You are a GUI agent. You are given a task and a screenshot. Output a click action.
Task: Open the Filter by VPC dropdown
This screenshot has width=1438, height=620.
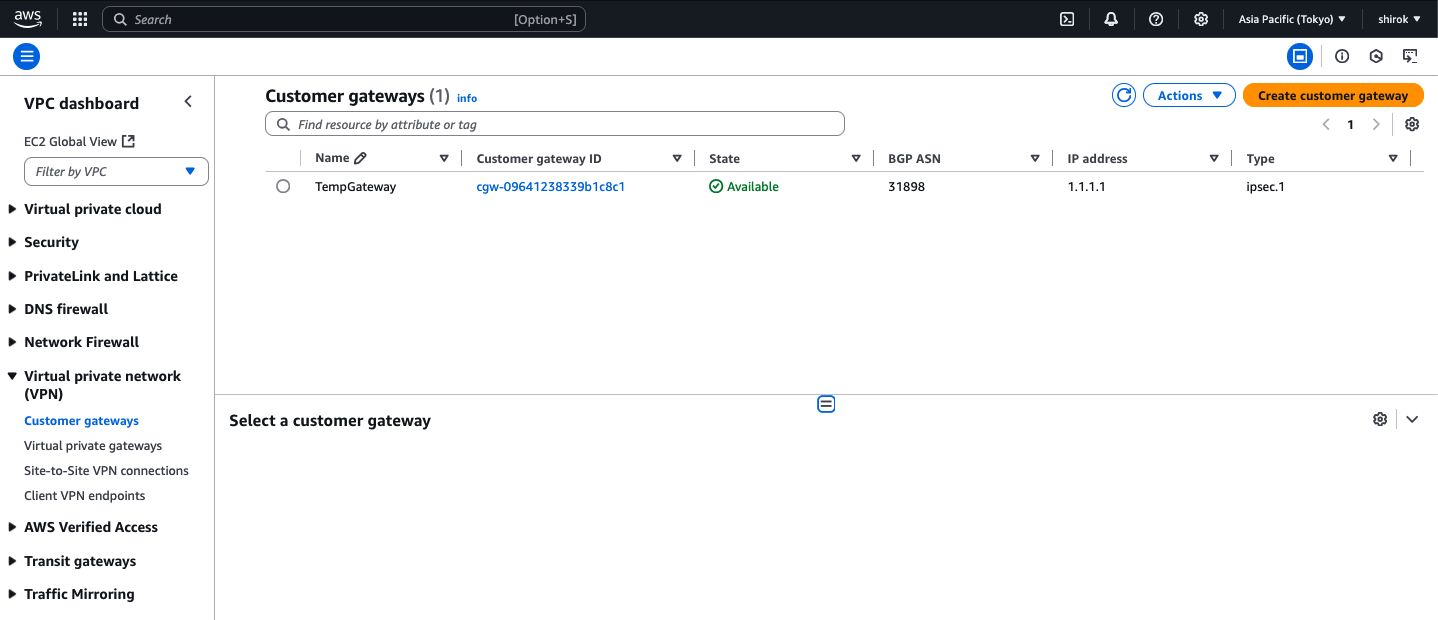(116, 171)
